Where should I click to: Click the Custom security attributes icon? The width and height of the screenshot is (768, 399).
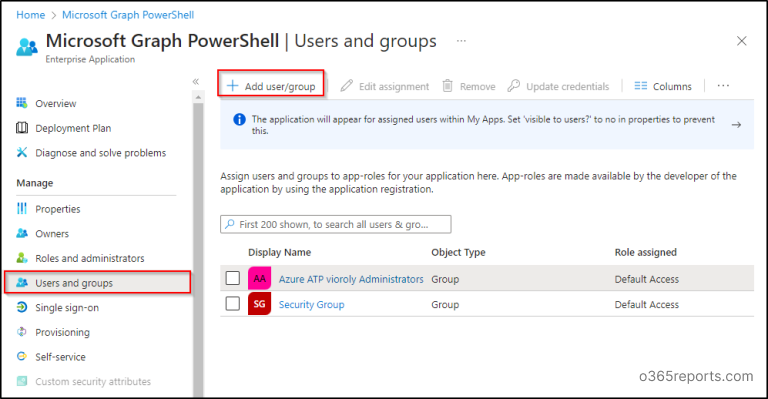22,381
